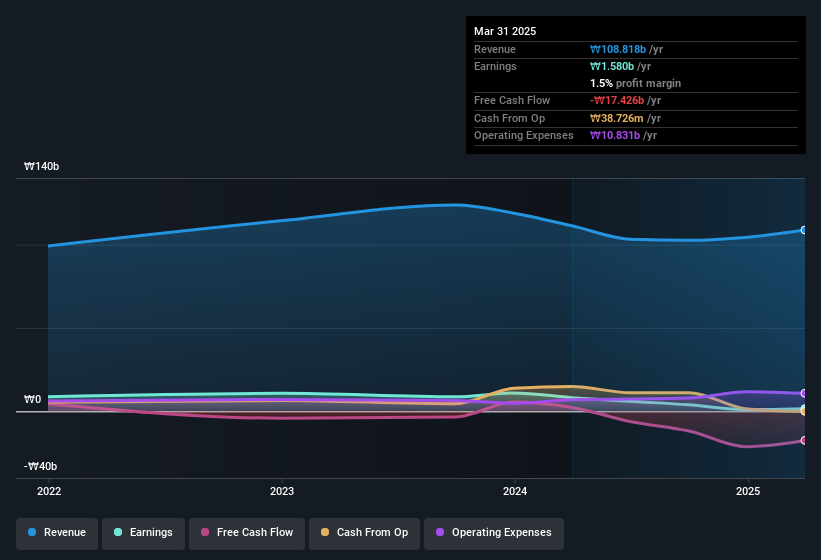The width and height of the screenshot is (821, 560).
Task: Toggle the Free Cash Flow legend button
Action: [x=247, y=533]
